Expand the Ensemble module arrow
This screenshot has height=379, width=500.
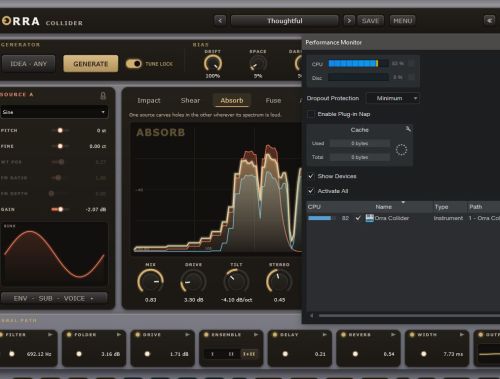(x=256, y=334)
